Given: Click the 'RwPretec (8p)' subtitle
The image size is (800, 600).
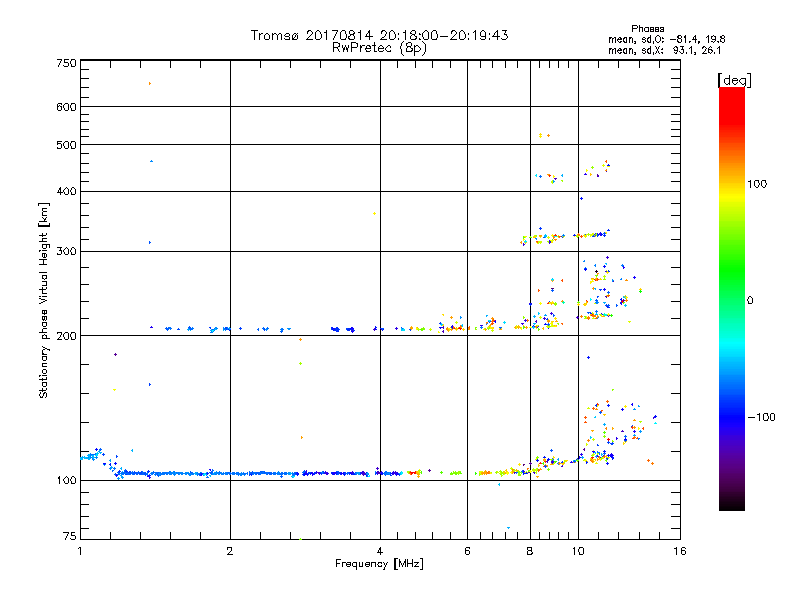Looking at the screenshot, I should [379, 48].
